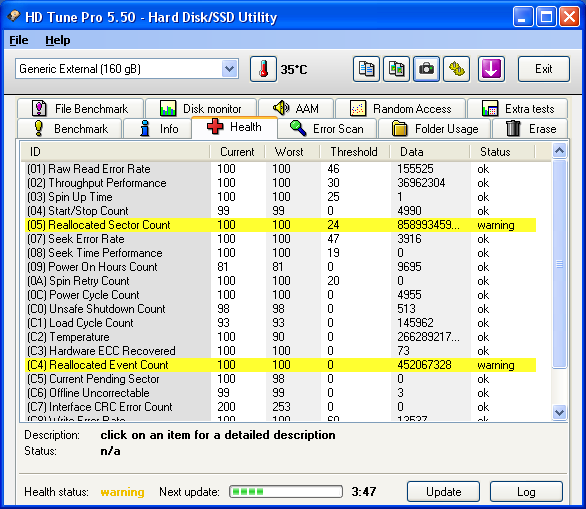Image resolution: width=586 pixels, height=509 pixels.
Task: Open the File menu
Action: coord(19,40)
